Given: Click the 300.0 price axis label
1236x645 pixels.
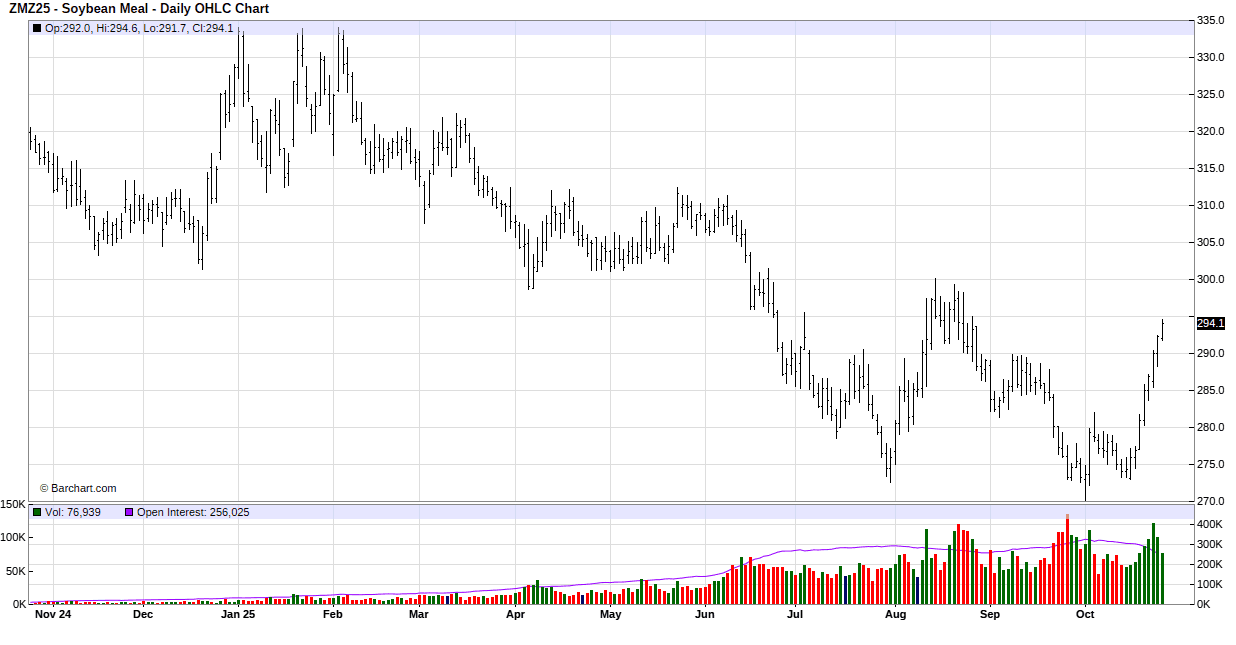Looking at the screenshot, I should tap(1211, 279).
